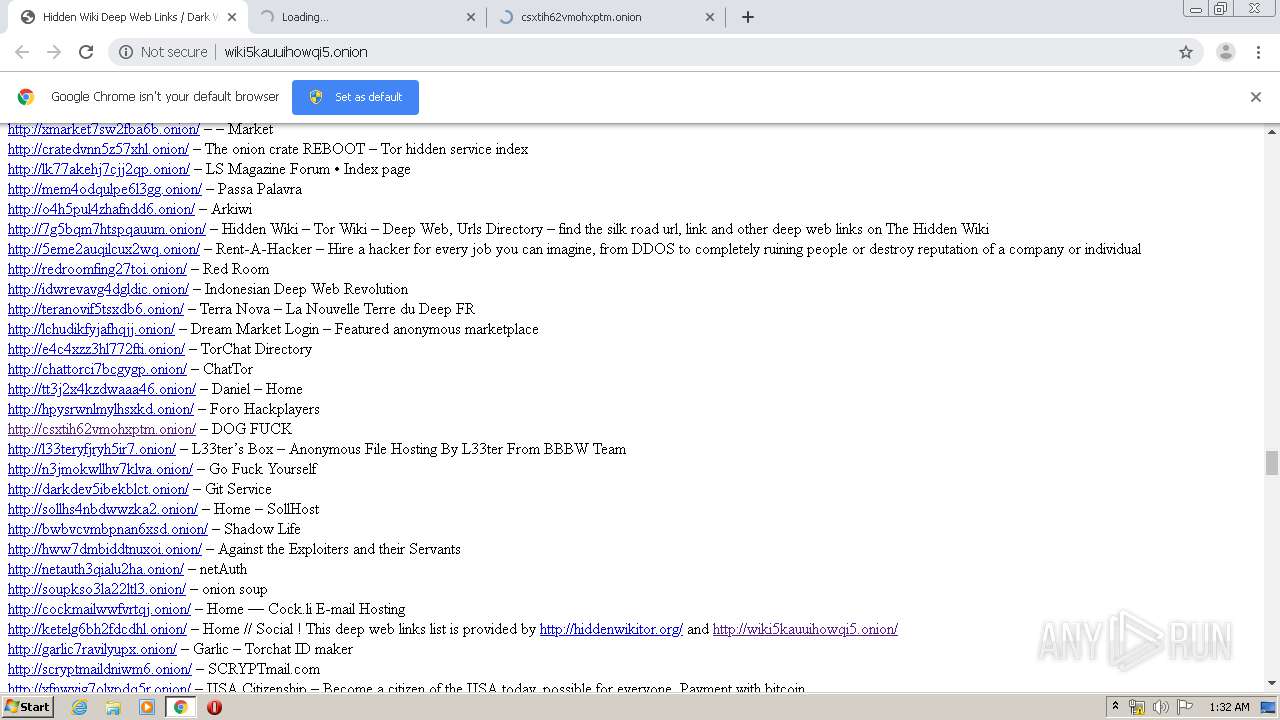
Task: Open media player taskbar icon
Action: click(x=147, y=707)
